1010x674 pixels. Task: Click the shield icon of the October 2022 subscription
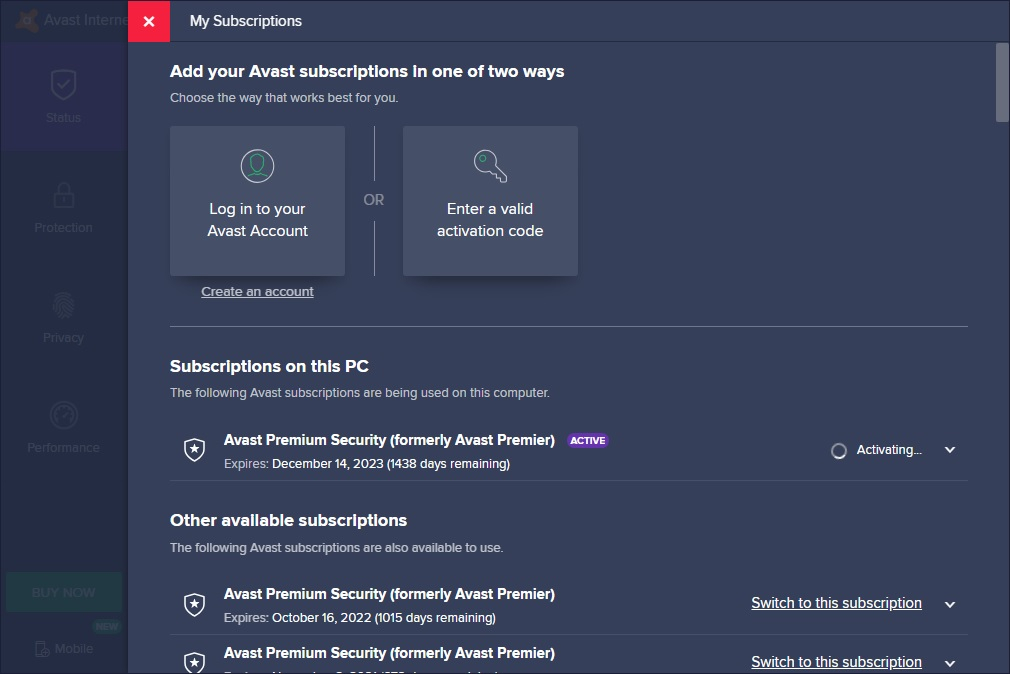tap(195, 604)
